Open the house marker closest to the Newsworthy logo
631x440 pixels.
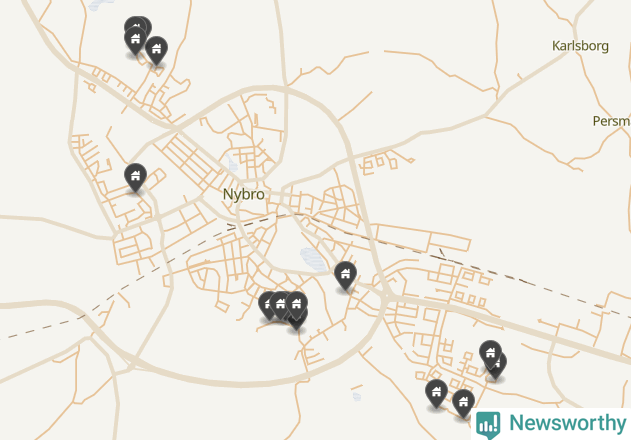(463, 403)
